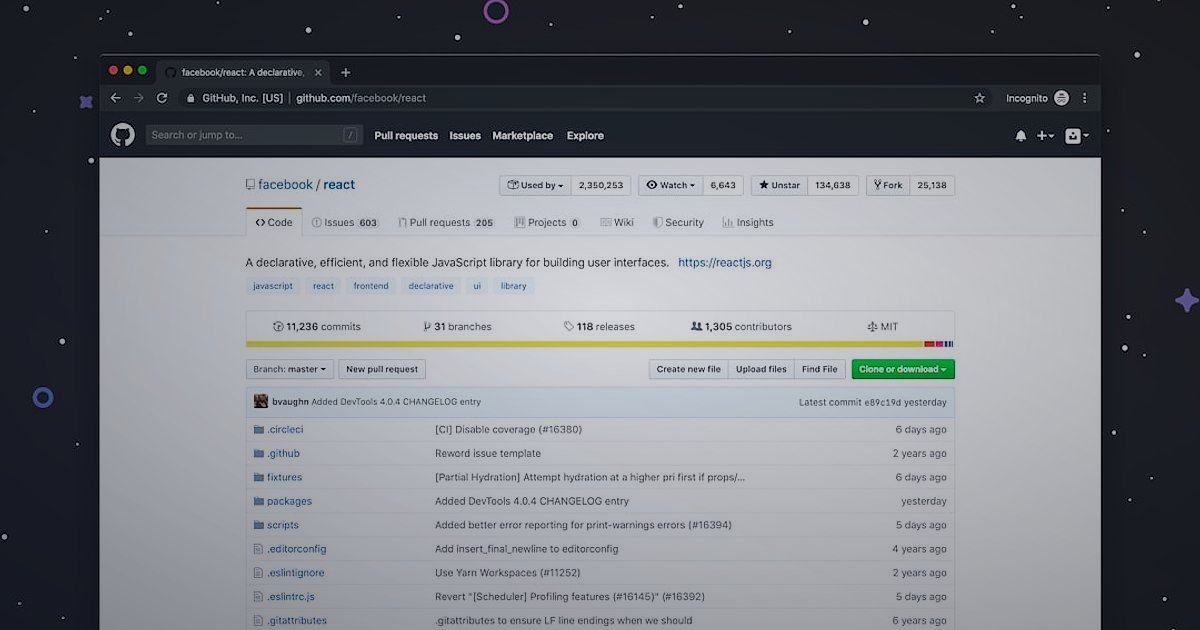Viewport: 1200px width, 630px height.
Task: Expand the Branch: master selector
Action: pyautogui.click(x=289, y=369)
